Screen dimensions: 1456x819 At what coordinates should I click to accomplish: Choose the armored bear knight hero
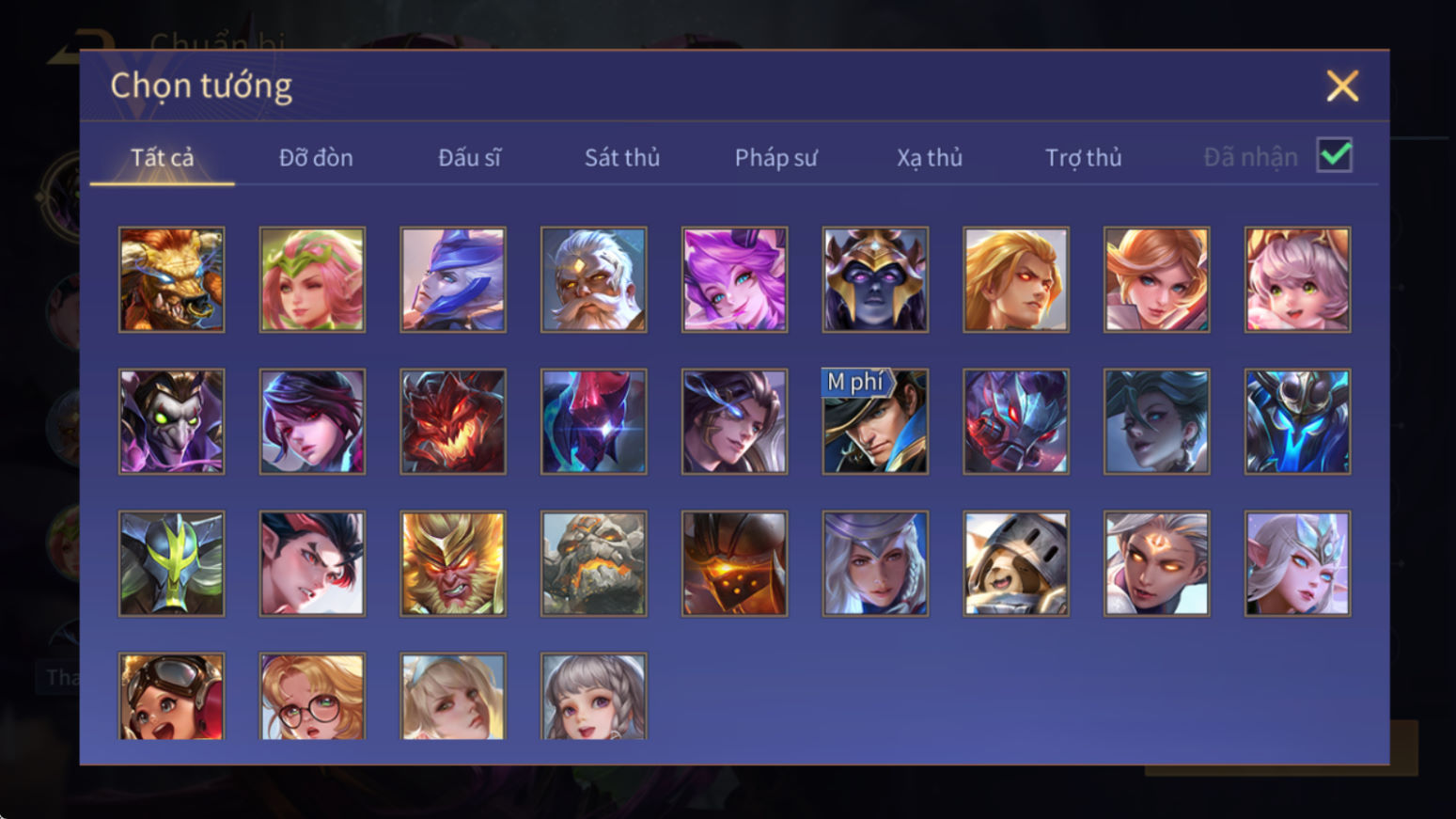(1016, 563)
